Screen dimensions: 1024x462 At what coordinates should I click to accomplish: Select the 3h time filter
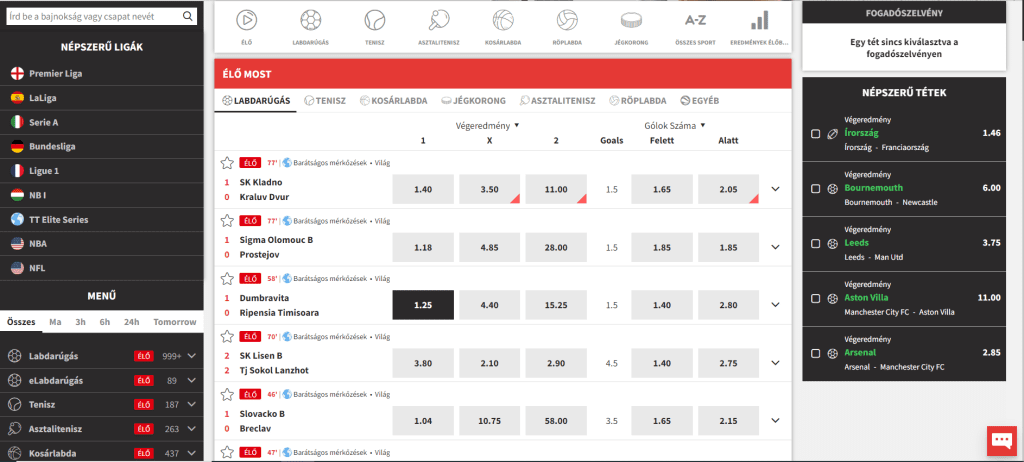tap(80, 322)
